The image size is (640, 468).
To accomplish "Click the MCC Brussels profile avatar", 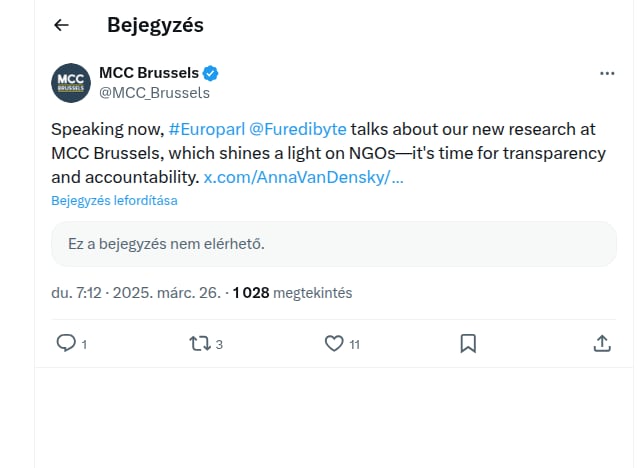I will coord(71,82).
